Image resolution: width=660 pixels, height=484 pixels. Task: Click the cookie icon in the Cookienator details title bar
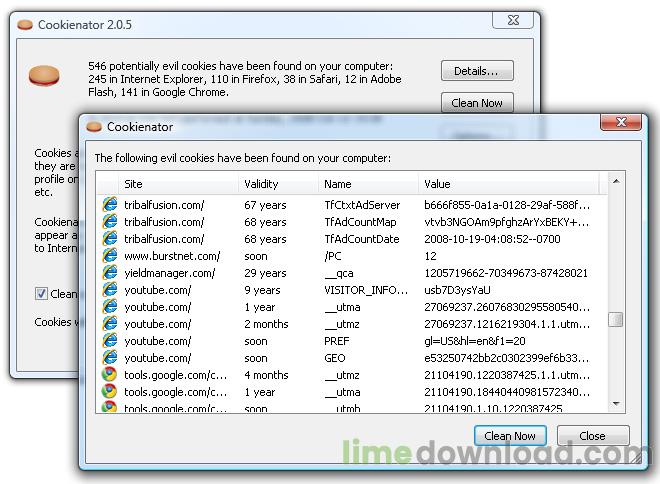(94, 126)
